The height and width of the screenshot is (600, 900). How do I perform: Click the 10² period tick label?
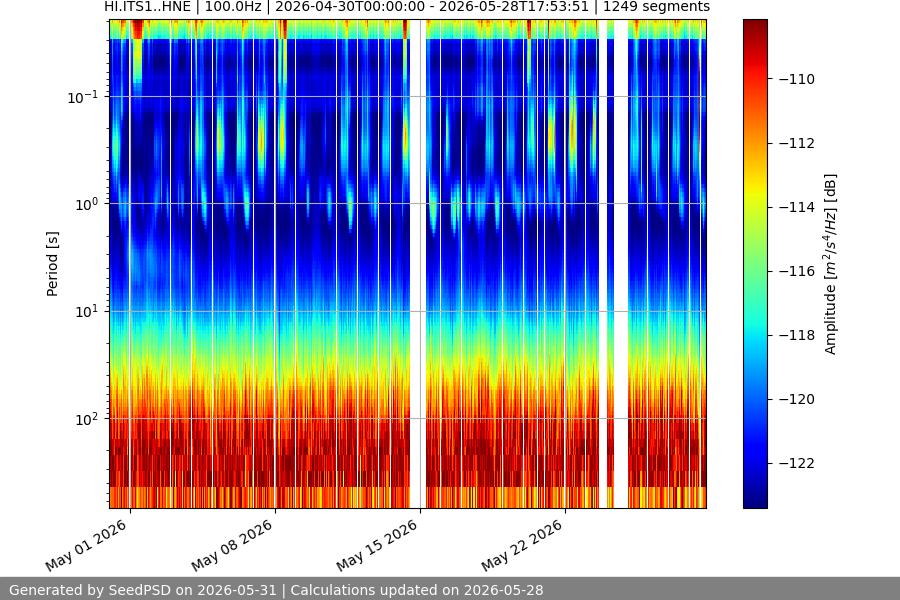coord(86,419)
